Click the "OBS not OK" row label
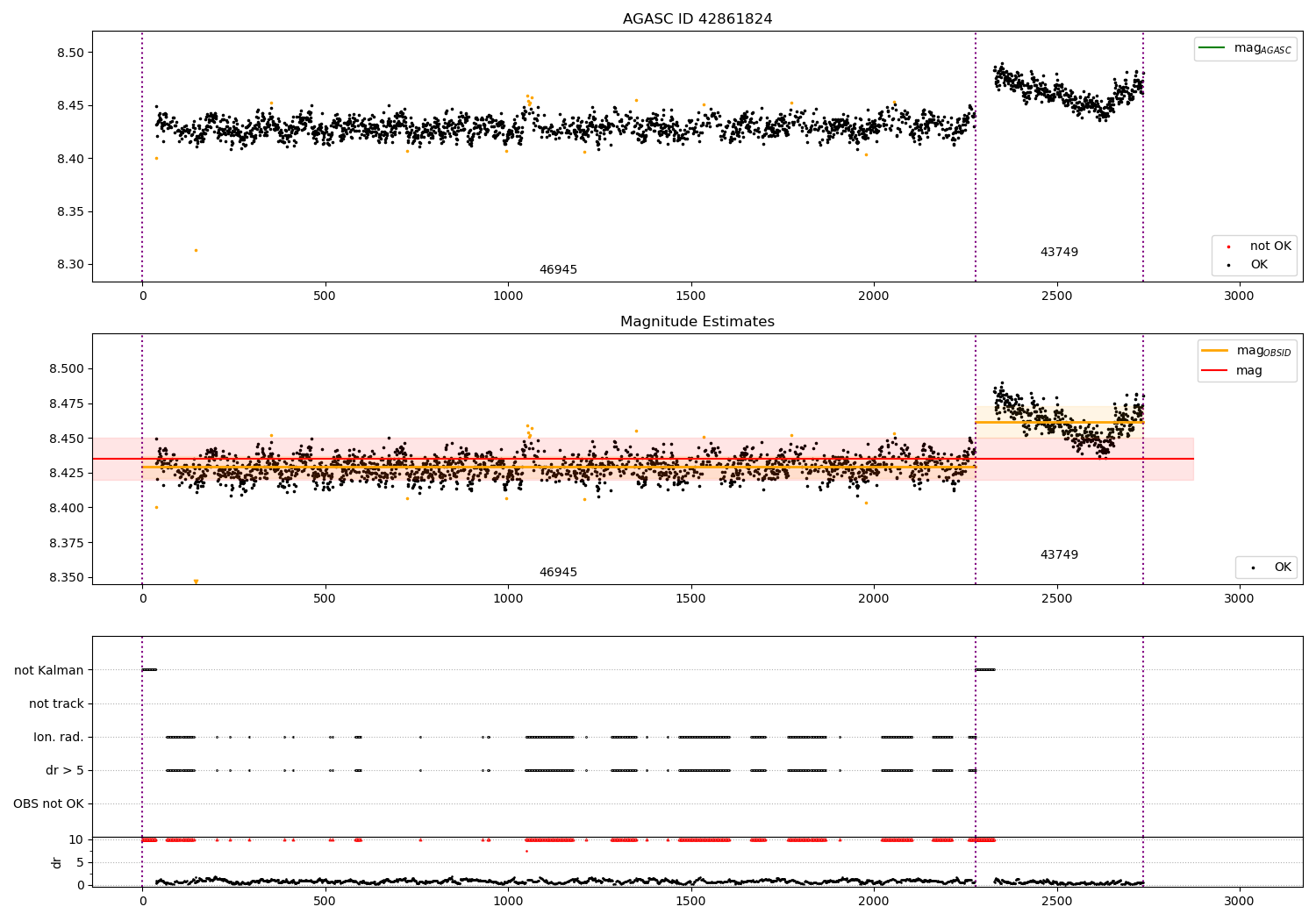The height and width of the screenshot is (921, 1316). [x=49, y=804]
